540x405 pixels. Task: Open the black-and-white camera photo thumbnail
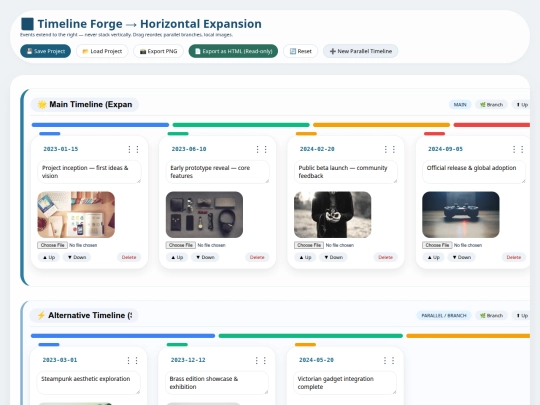coord(333,215)
